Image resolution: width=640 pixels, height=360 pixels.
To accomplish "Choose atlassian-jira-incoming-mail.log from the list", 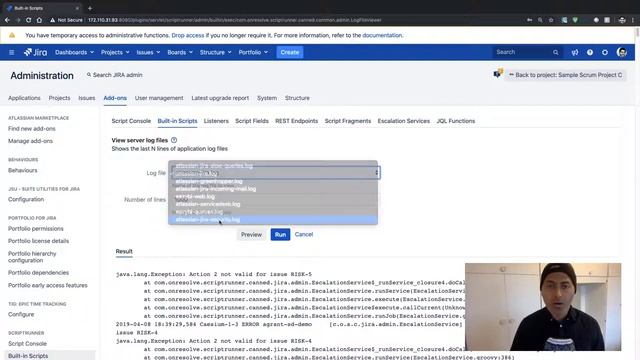I will [x=273, y=189].
